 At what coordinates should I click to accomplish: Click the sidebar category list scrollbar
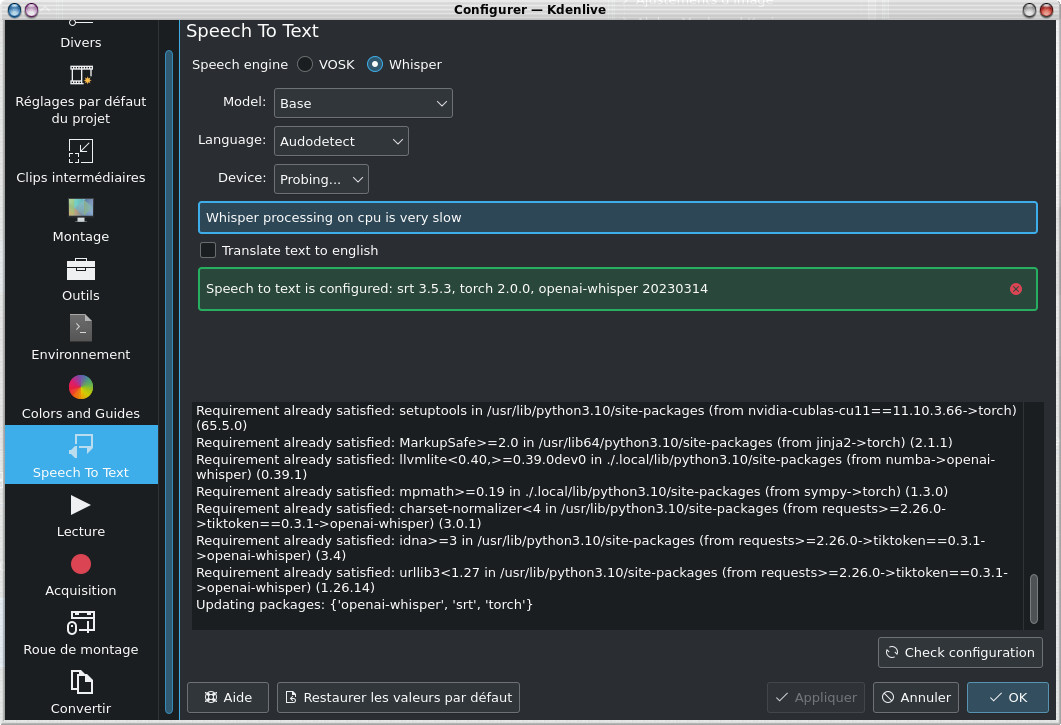[x=168, y=382]
